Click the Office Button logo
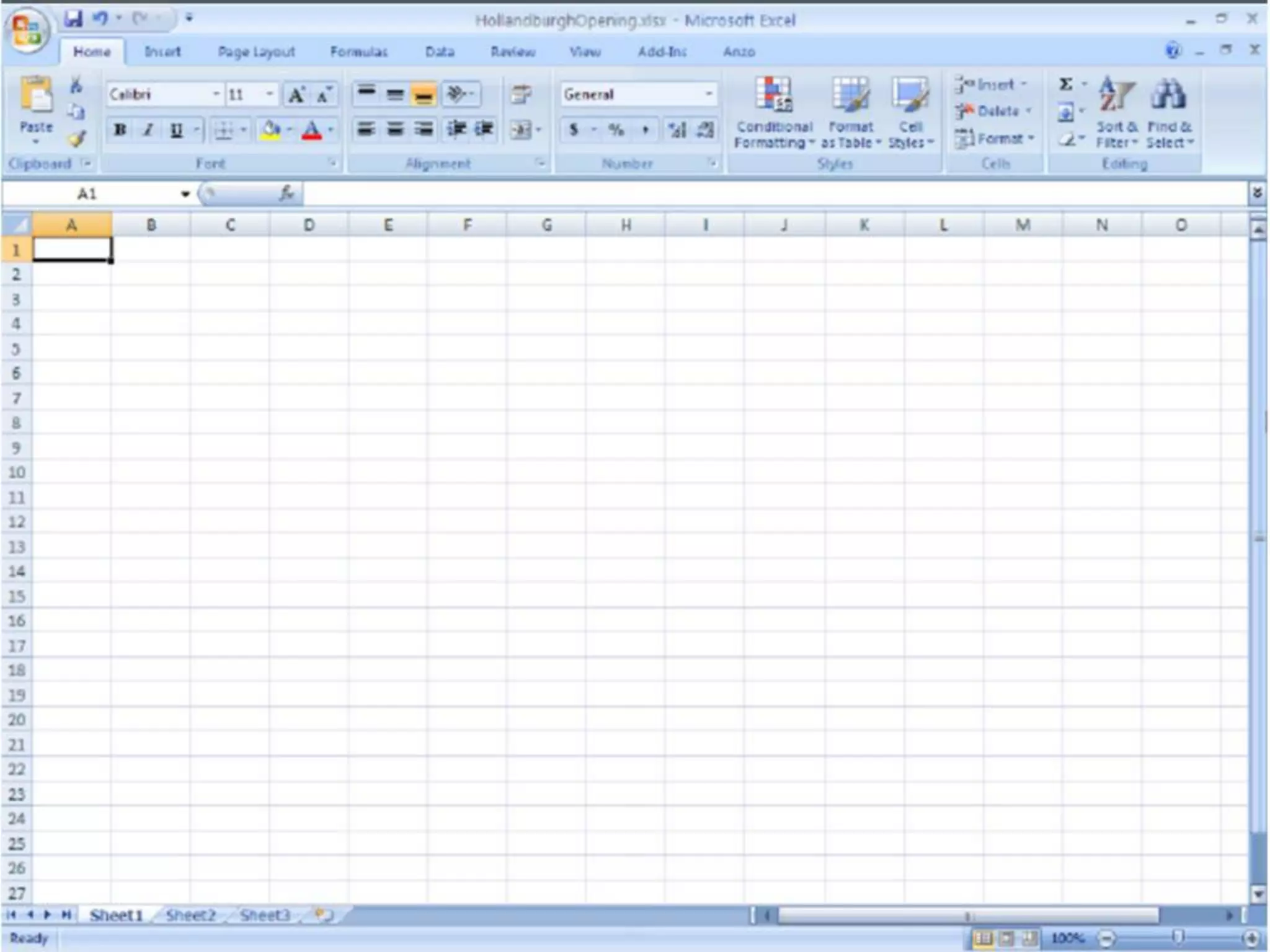The width and height of the screenshot is (1270, 952). click(x=26, y=29)
